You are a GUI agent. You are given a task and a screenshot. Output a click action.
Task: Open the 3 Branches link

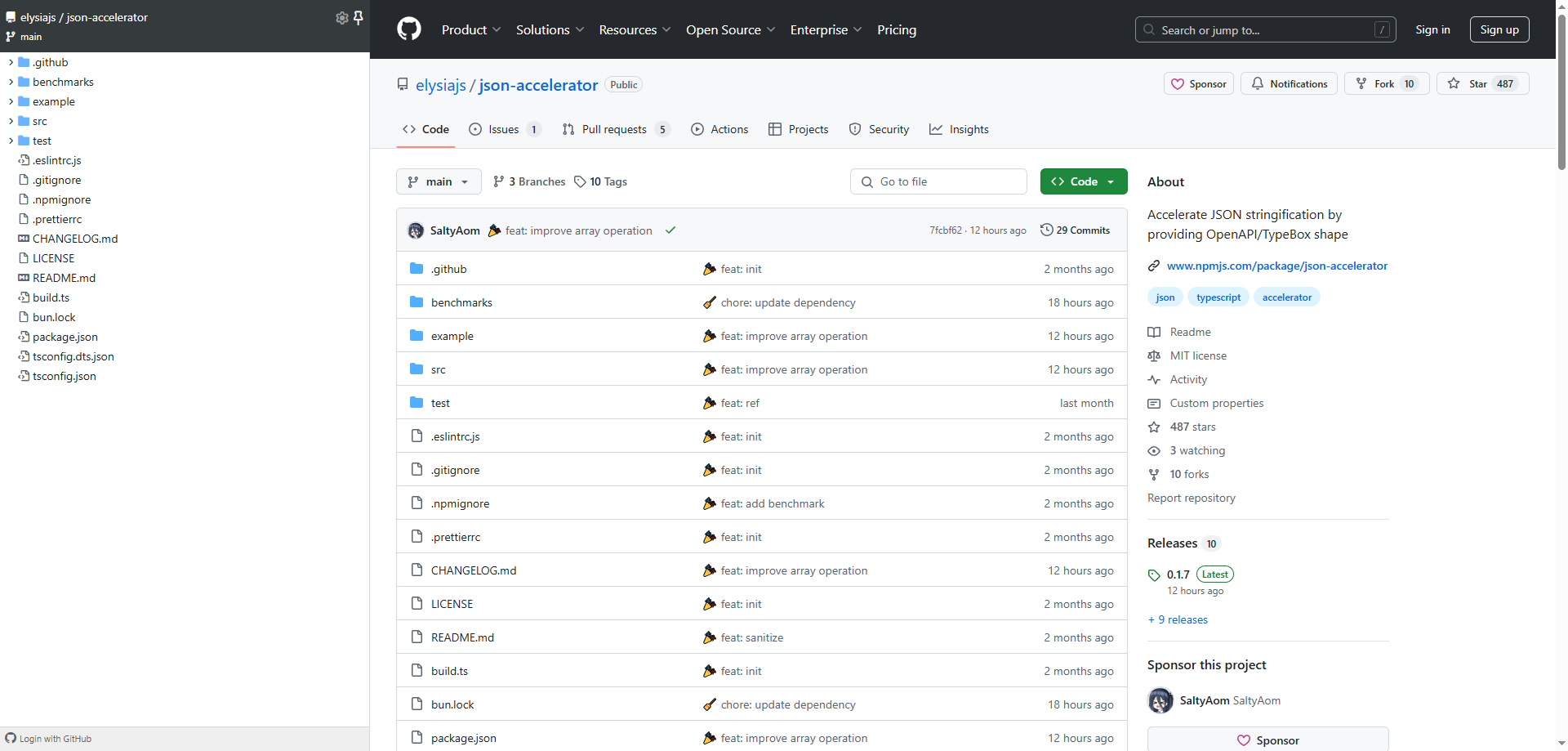(x=529, y=181)
